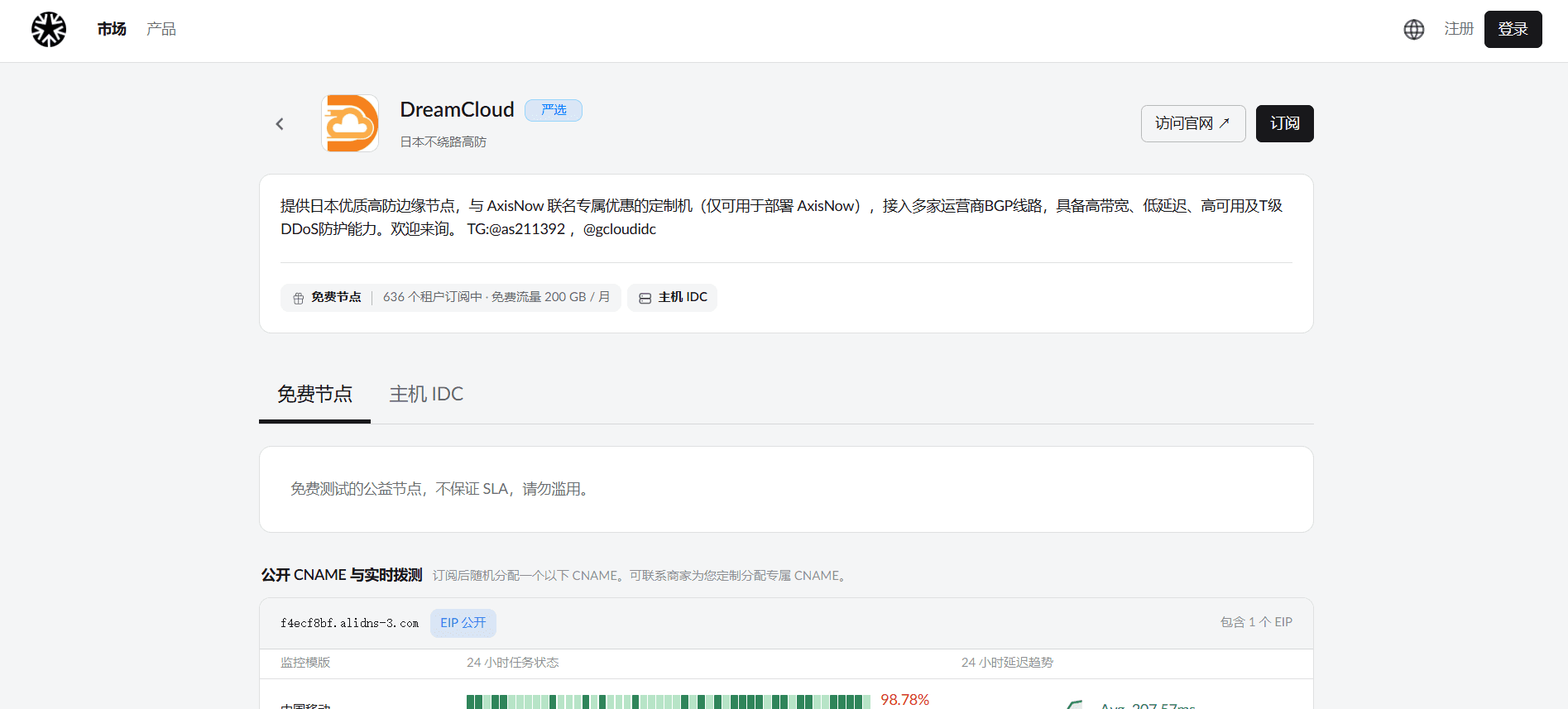Click the snowflake site logo
This screenshot has height=709, width=1568.
tap(49, 30)
